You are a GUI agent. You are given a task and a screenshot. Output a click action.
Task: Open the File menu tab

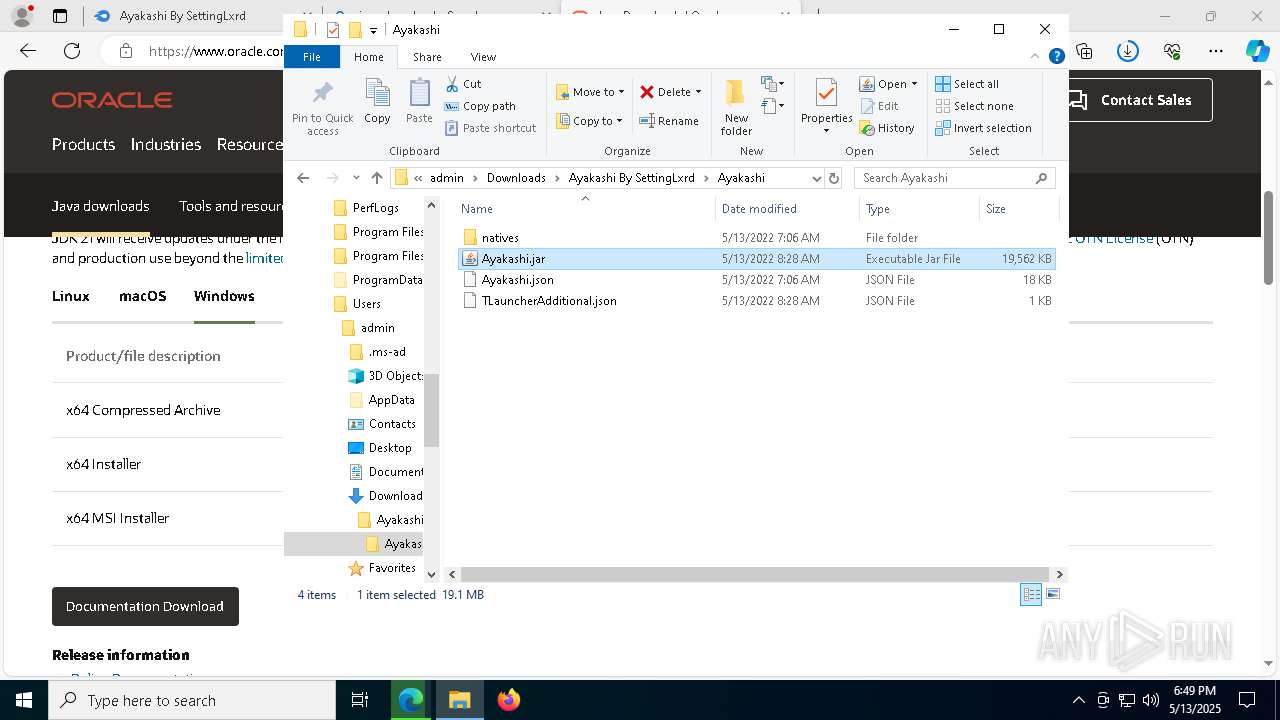tap(312, 57)
